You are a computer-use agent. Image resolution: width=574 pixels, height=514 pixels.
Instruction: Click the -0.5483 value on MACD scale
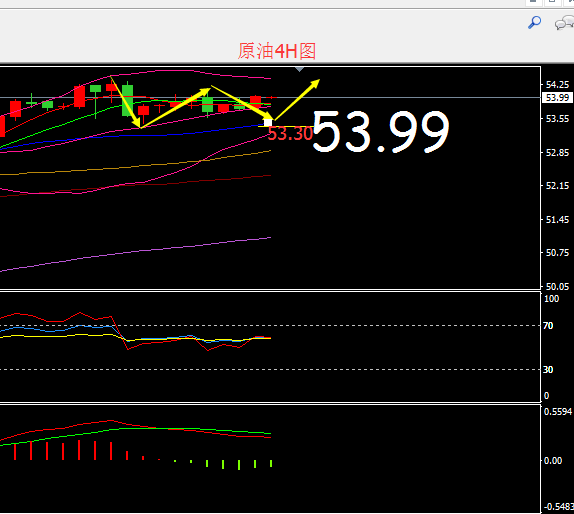click(559, 507)
